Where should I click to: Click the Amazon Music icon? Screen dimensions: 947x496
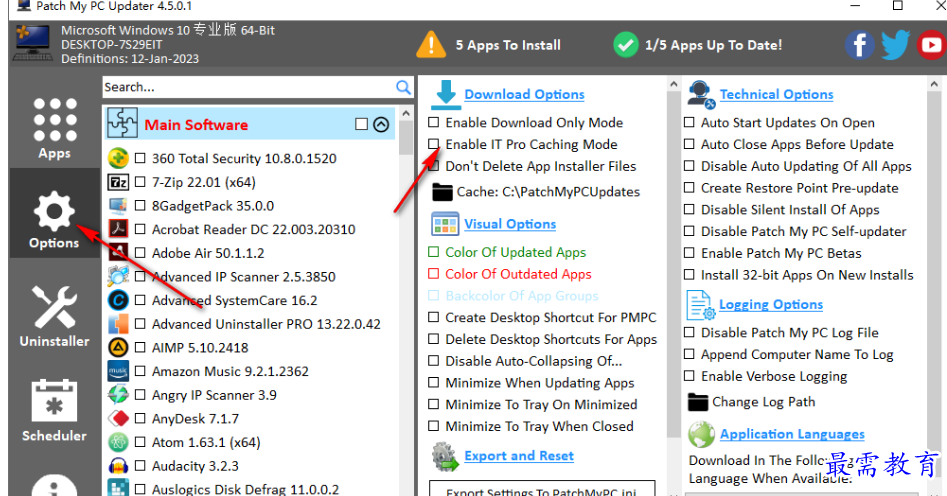(118, 371)
